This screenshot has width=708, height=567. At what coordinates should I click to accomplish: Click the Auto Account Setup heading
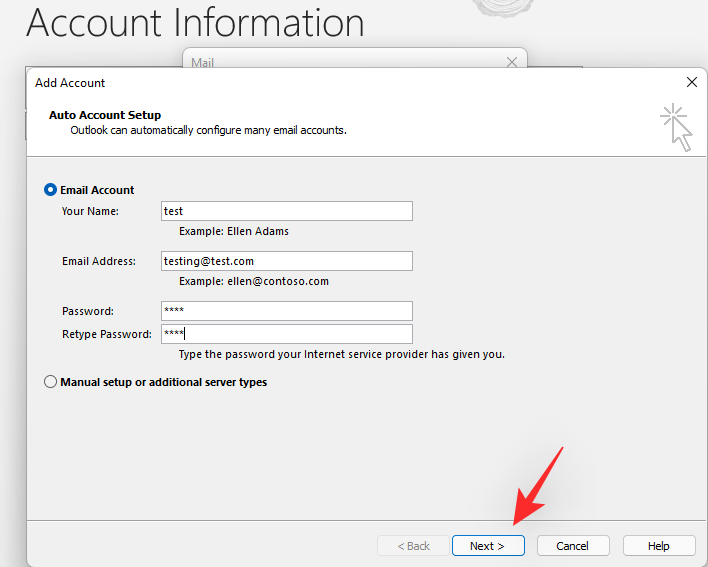coord(105,115)
